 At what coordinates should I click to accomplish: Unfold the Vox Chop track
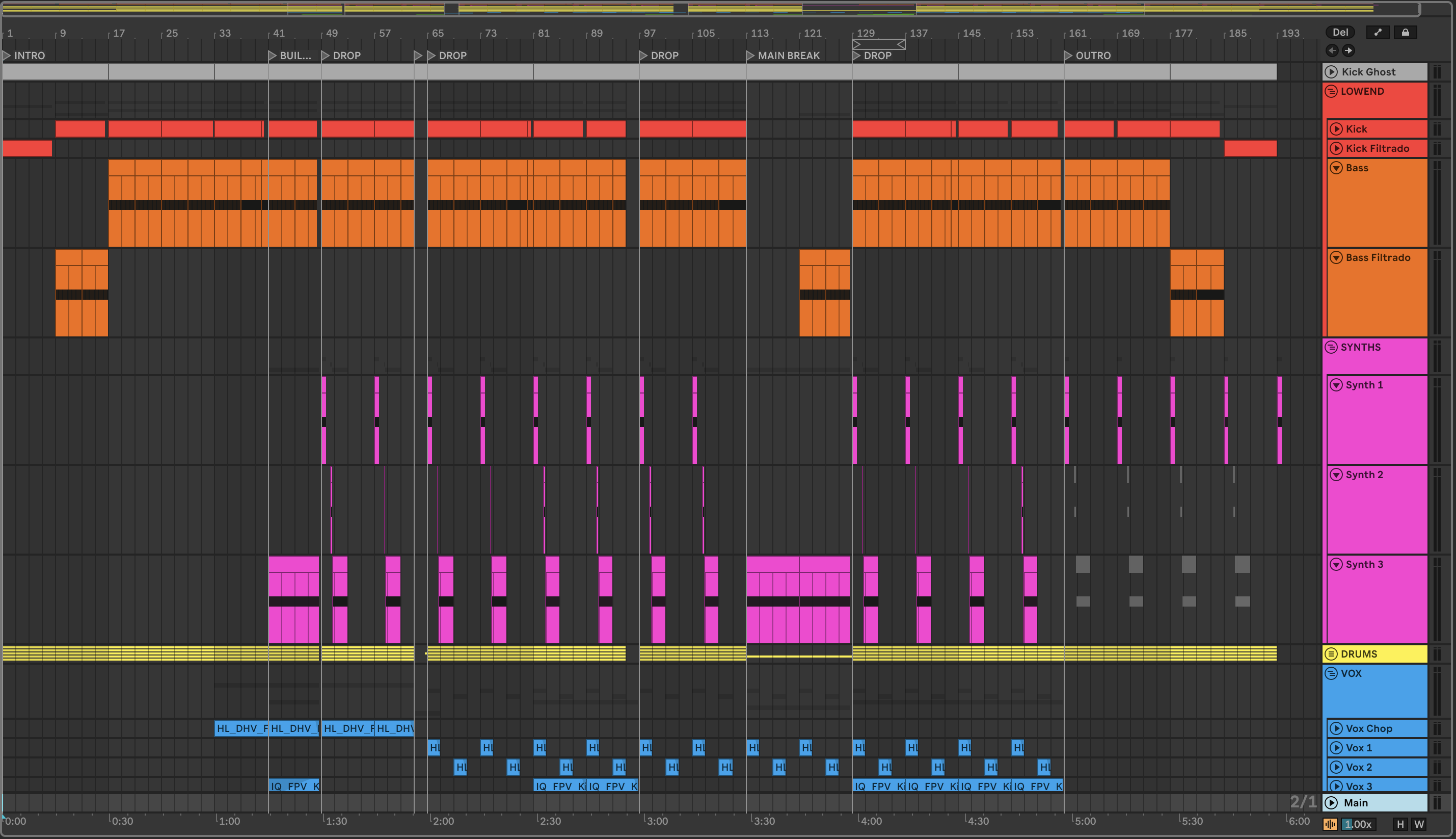(1336, 728)
